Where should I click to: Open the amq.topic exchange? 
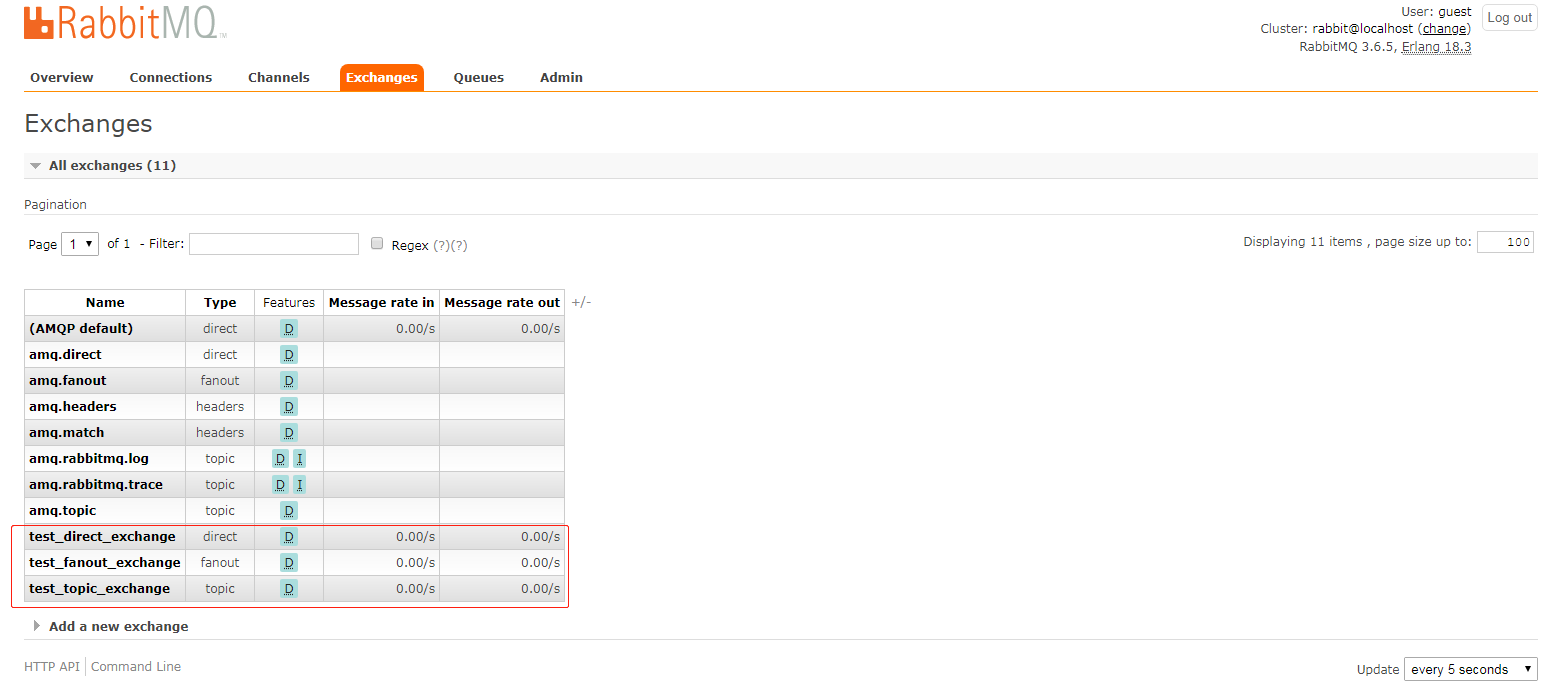[63, 511]
